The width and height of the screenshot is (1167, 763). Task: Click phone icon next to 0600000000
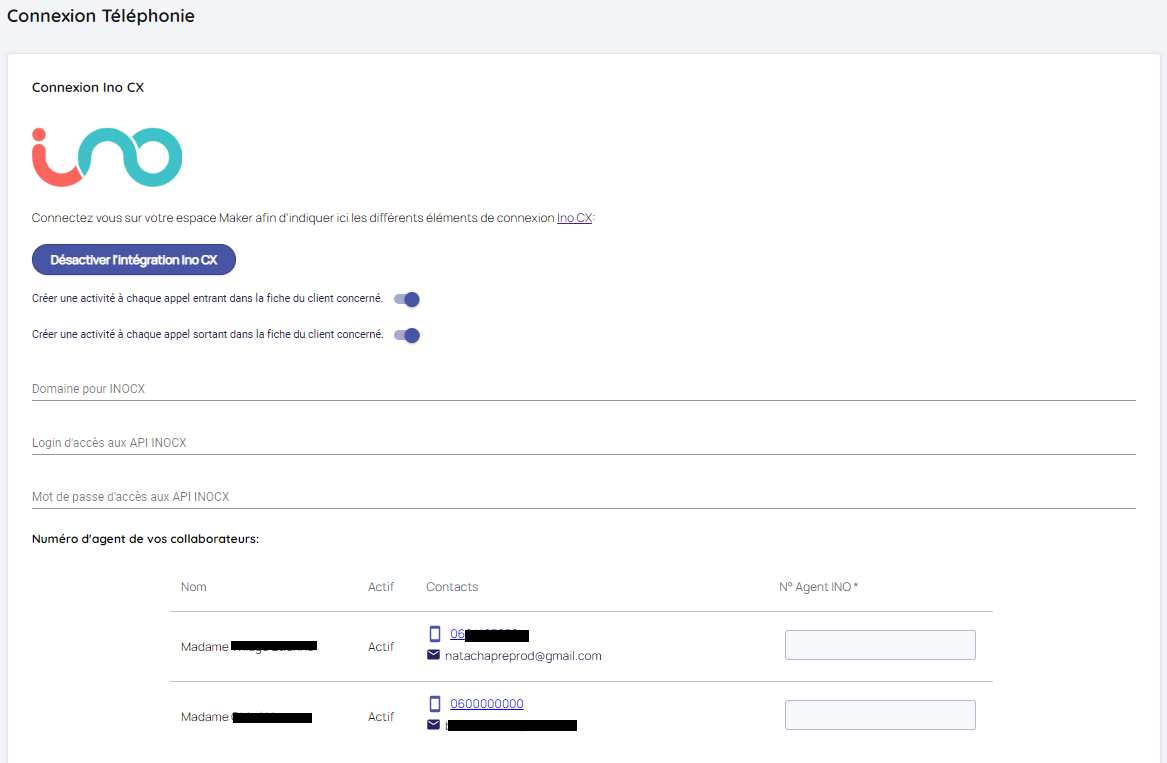point(434,704)
